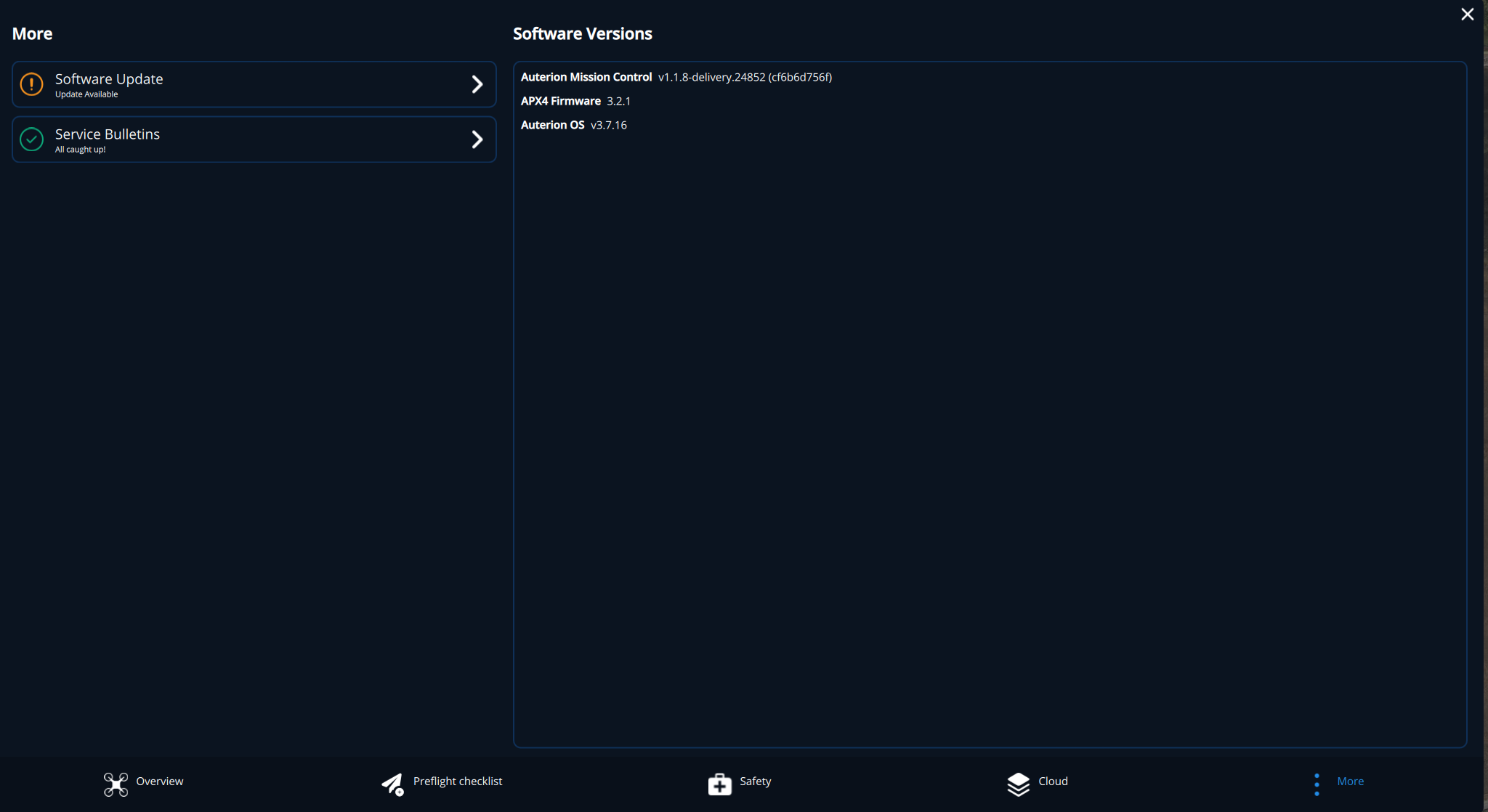Click the three-dot More icon

[1317, 784]
